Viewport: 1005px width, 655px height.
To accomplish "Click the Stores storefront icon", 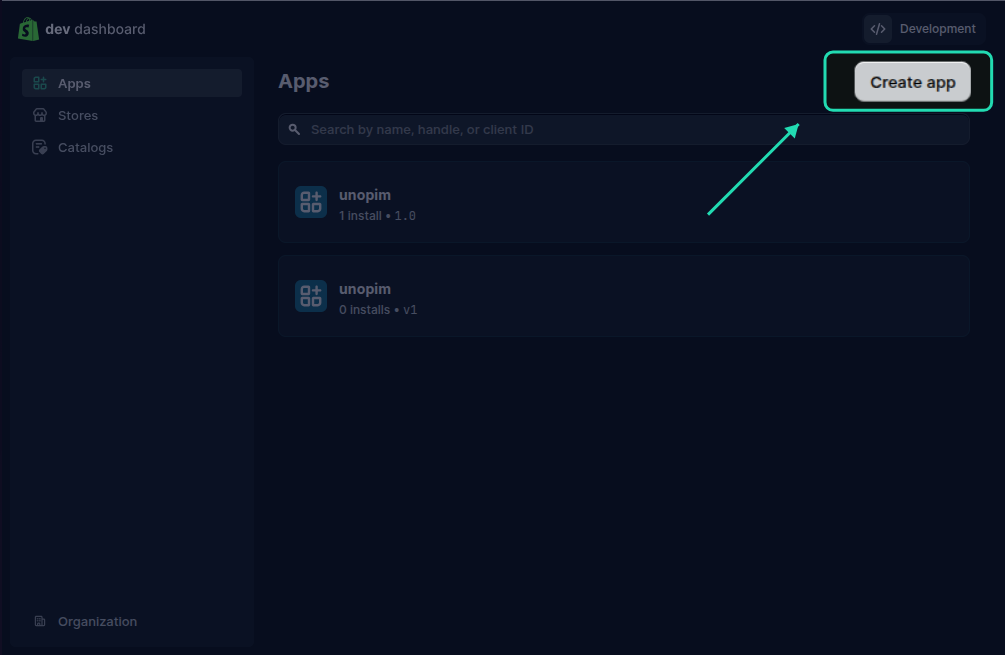I will 40,115.
